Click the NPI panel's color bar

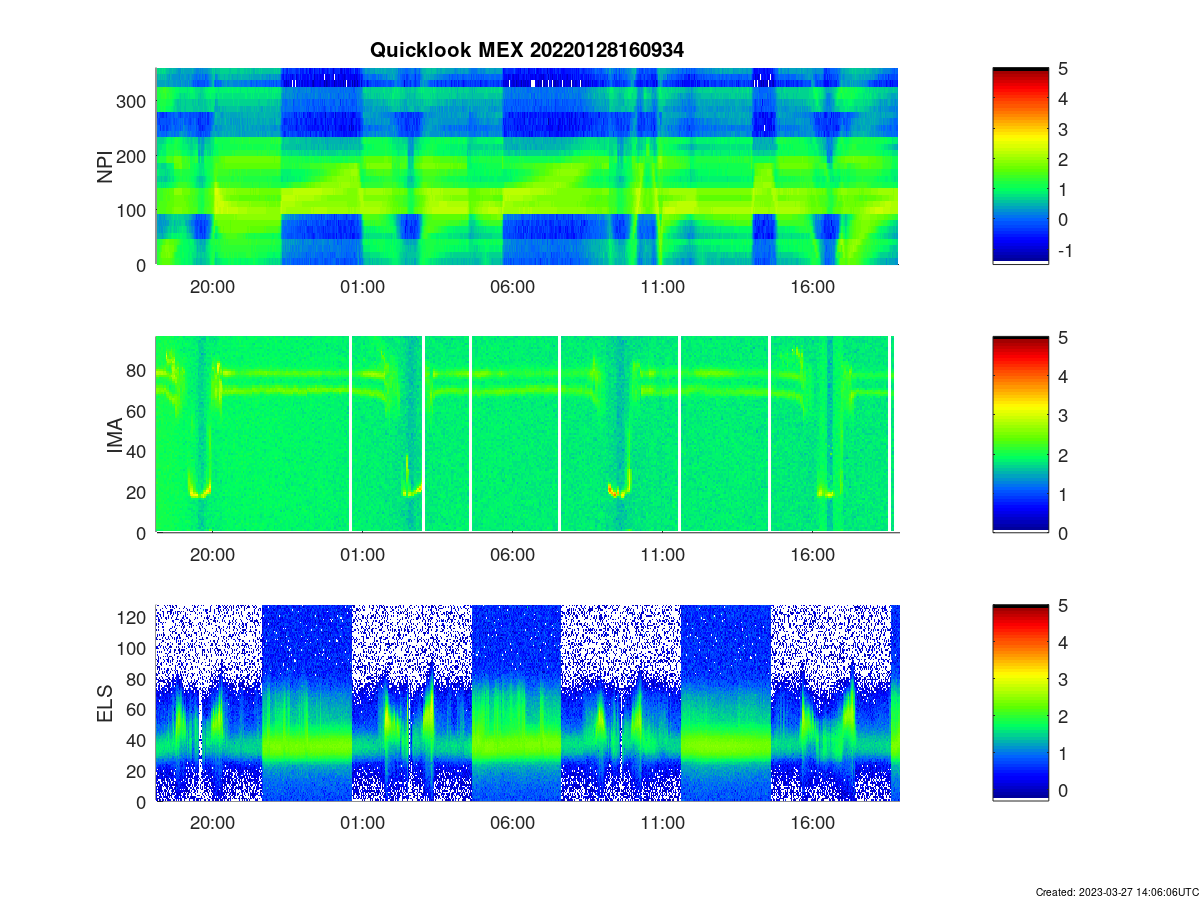(x=1021, y=166)
